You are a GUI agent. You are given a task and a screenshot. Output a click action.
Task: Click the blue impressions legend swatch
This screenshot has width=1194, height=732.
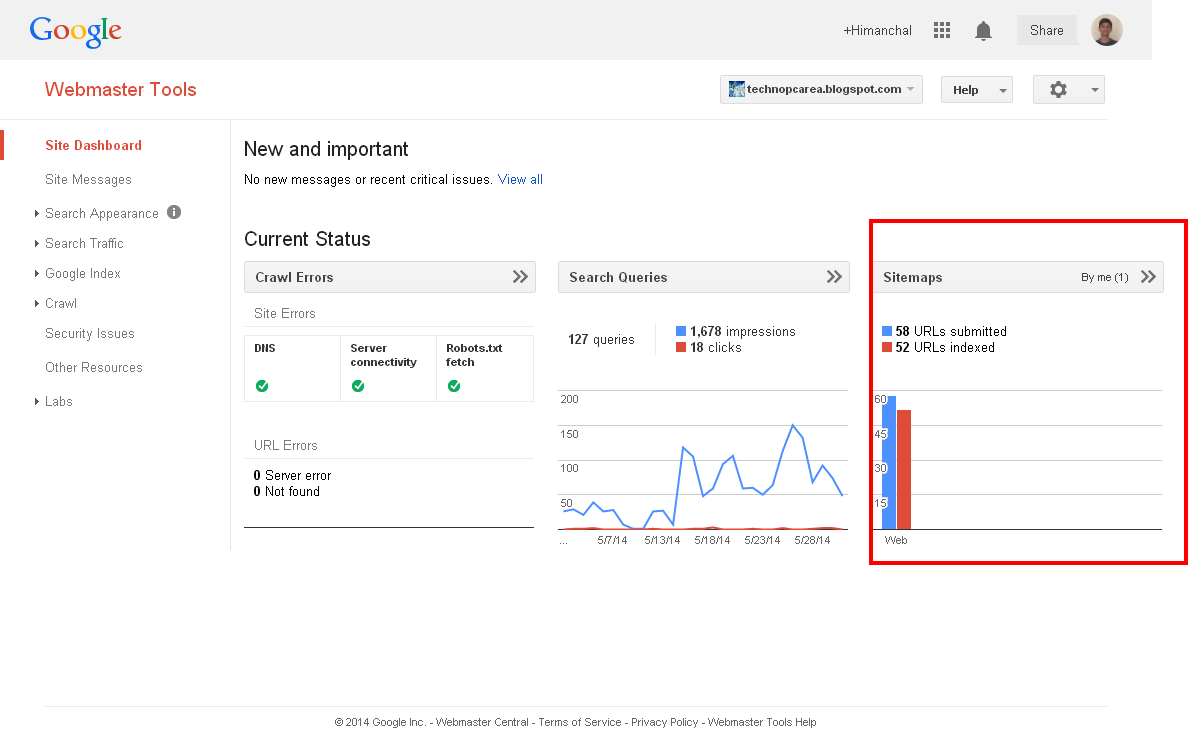click(681, 331)
